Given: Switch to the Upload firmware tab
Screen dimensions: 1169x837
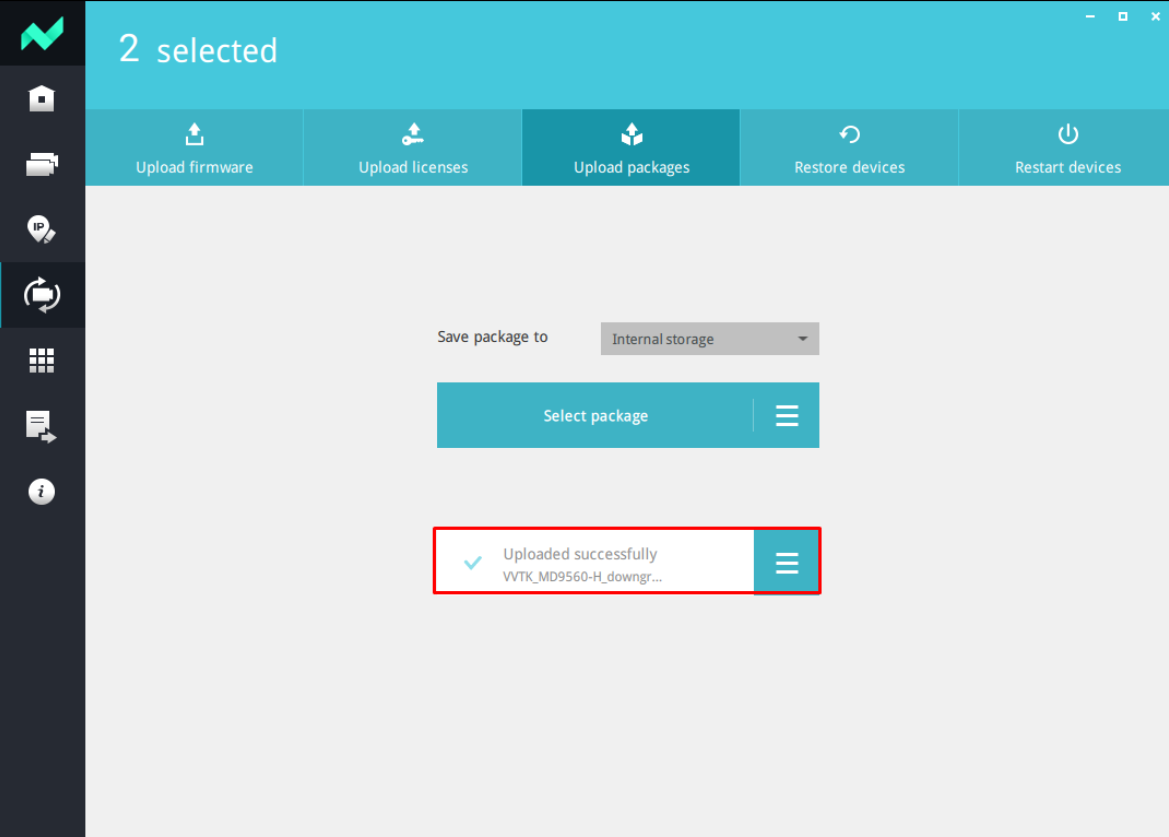Looking at the screenshot, I should [x=195, y=148].
